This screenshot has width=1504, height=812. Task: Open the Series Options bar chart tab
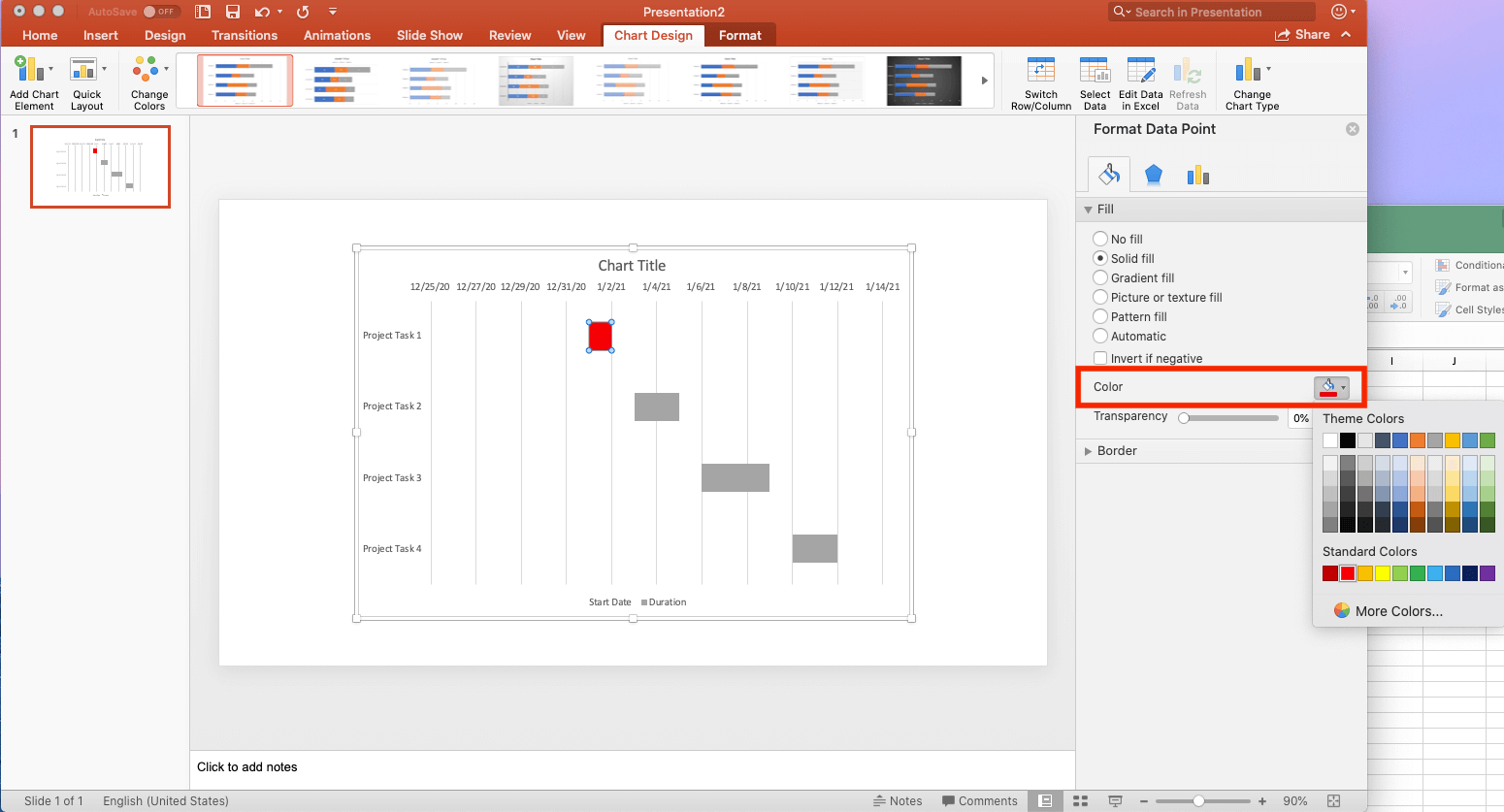(1197, 175)
